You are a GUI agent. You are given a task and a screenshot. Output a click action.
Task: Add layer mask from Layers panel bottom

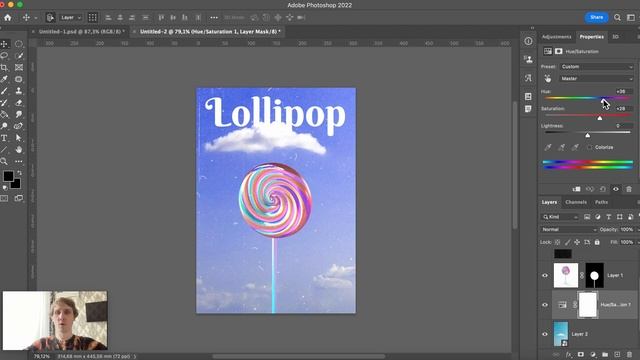pyautogui.click(x=580, y=355)
